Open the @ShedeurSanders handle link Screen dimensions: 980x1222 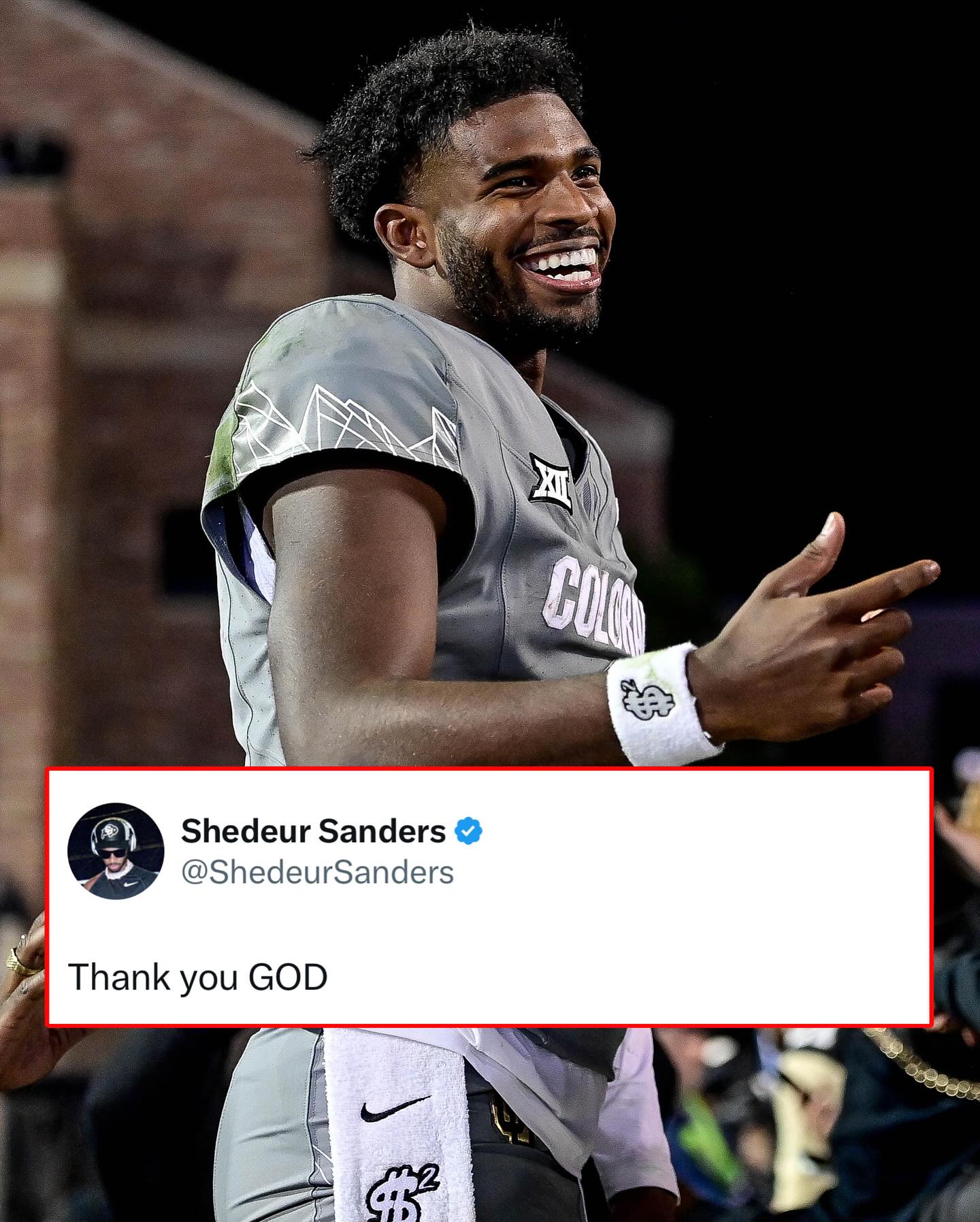pyautogui.click(x=317, y=873)
